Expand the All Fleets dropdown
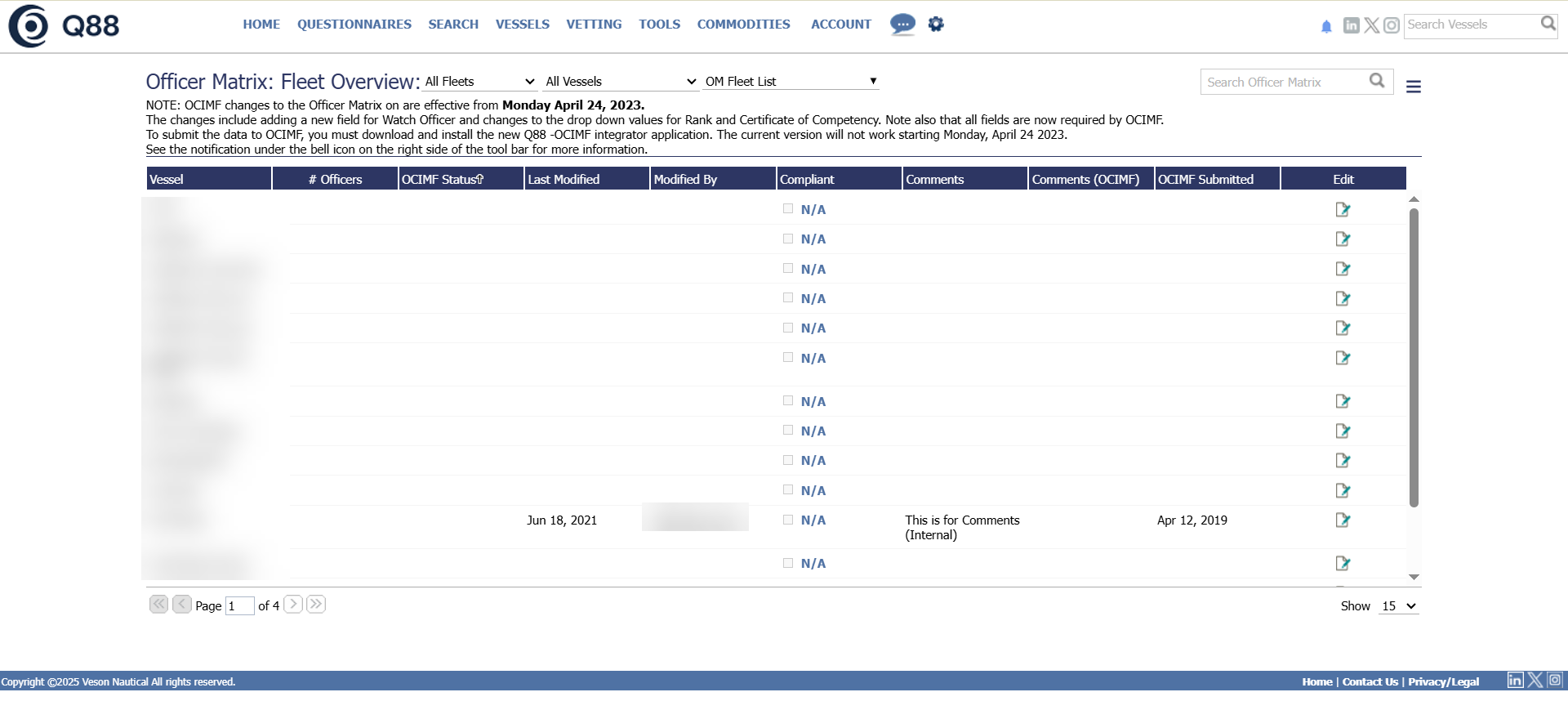This screenshot has height=719, width=1568. pos(479,82)
